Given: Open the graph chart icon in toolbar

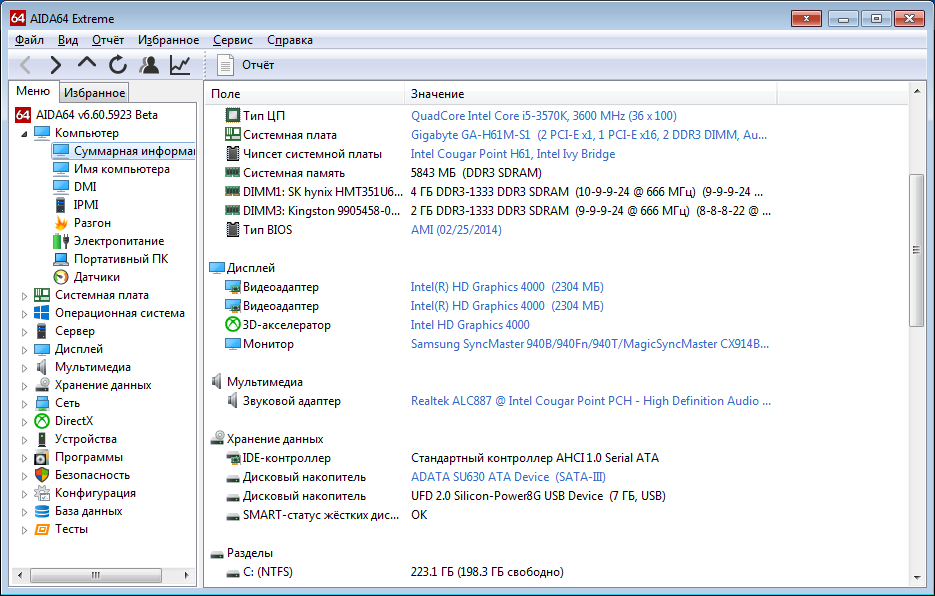Looking at the screenshot, I should (180, 65).
